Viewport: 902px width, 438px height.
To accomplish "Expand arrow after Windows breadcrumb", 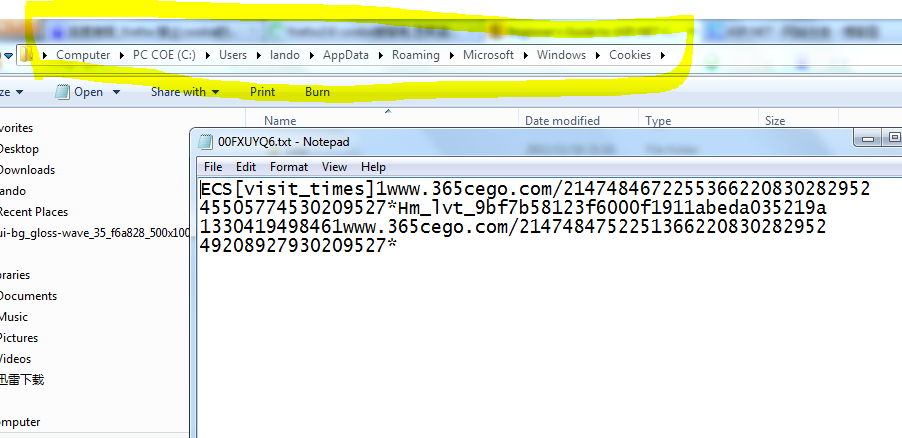I will coord(598,55).
